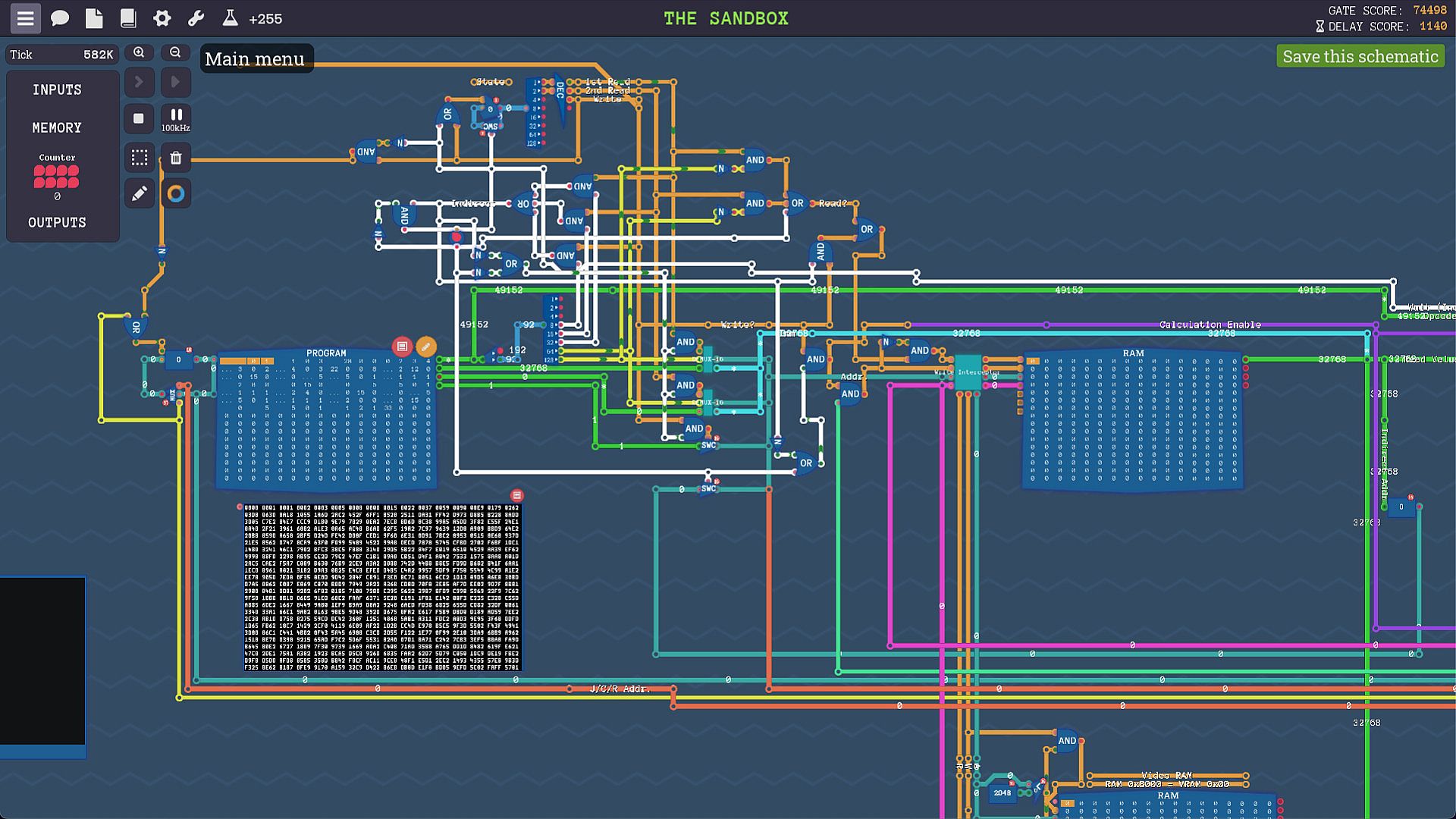Viewport: 1456px width, 819px height.
Task: Expand the INPUTS section
Action: pos(57,89)
